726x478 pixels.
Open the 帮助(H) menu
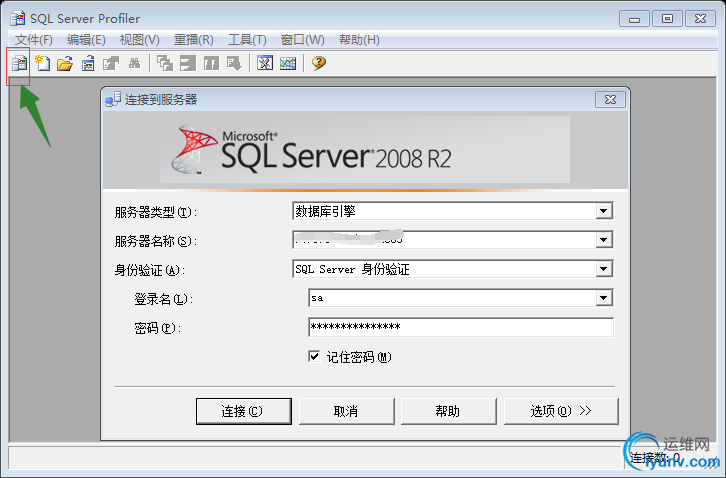[359, 40]
